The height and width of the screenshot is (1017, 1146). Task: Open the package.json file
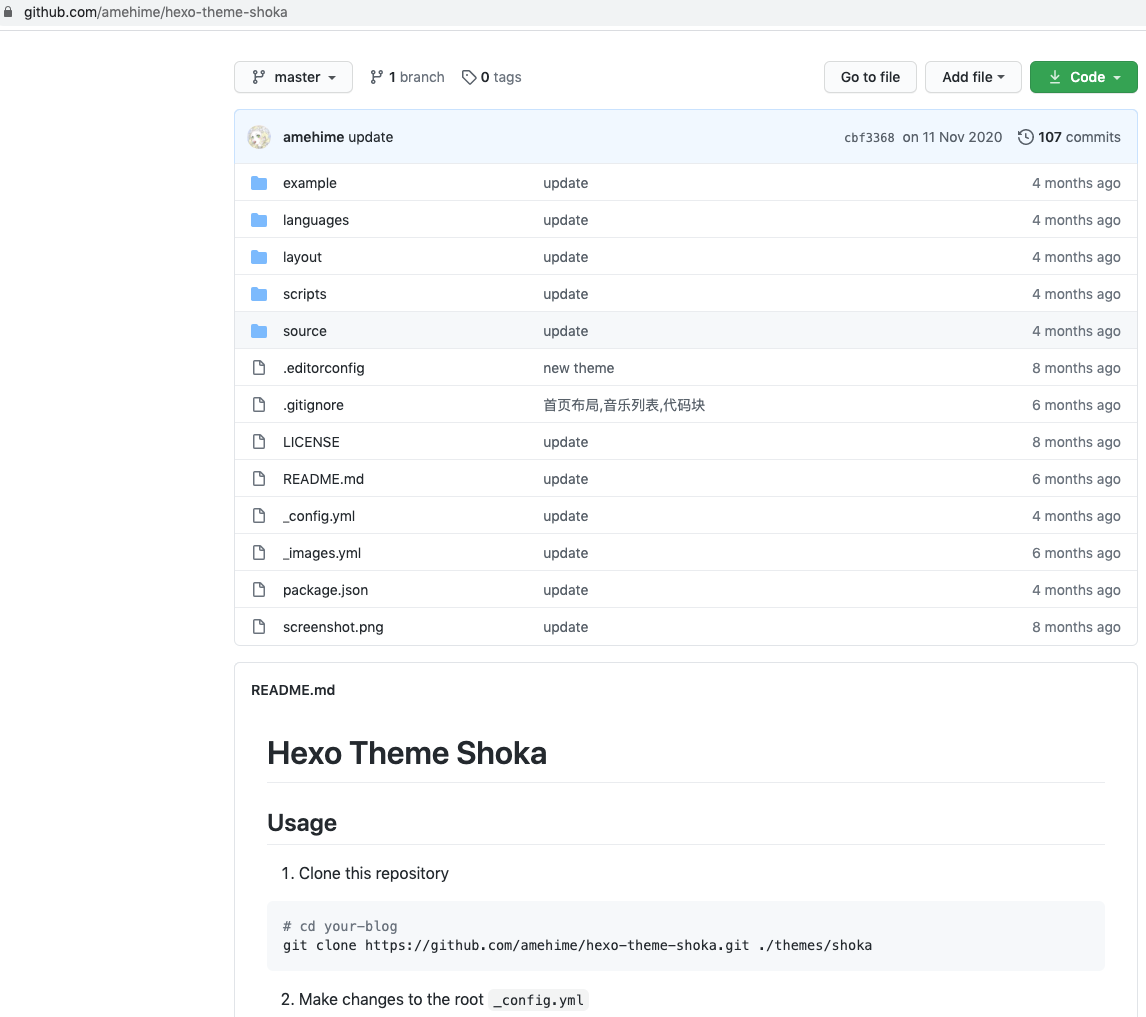(x=326, y=590)
